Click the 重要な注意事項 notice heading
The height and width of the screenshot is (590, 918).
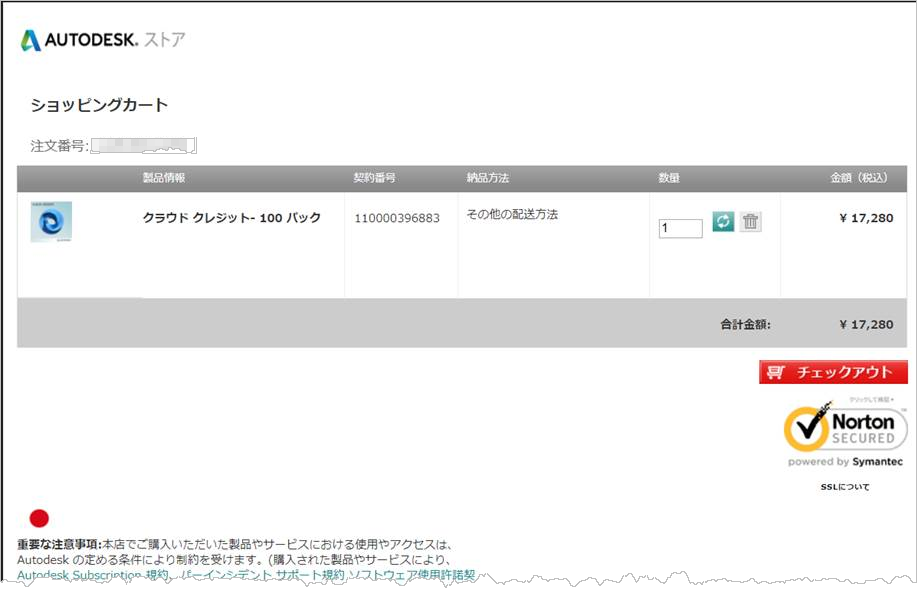click(x=59, y=544)
